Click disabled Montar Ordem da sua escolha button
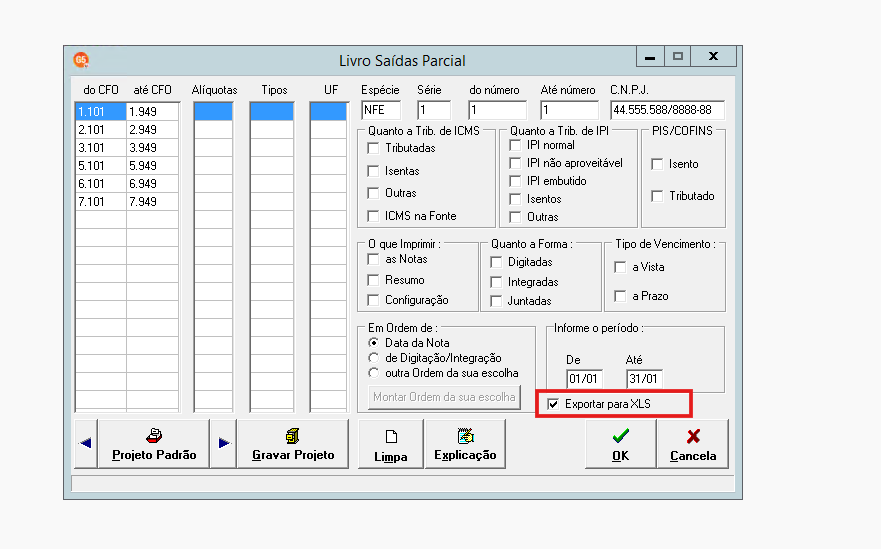This screenshot has height=549, width=881. (x=444, y=397)
